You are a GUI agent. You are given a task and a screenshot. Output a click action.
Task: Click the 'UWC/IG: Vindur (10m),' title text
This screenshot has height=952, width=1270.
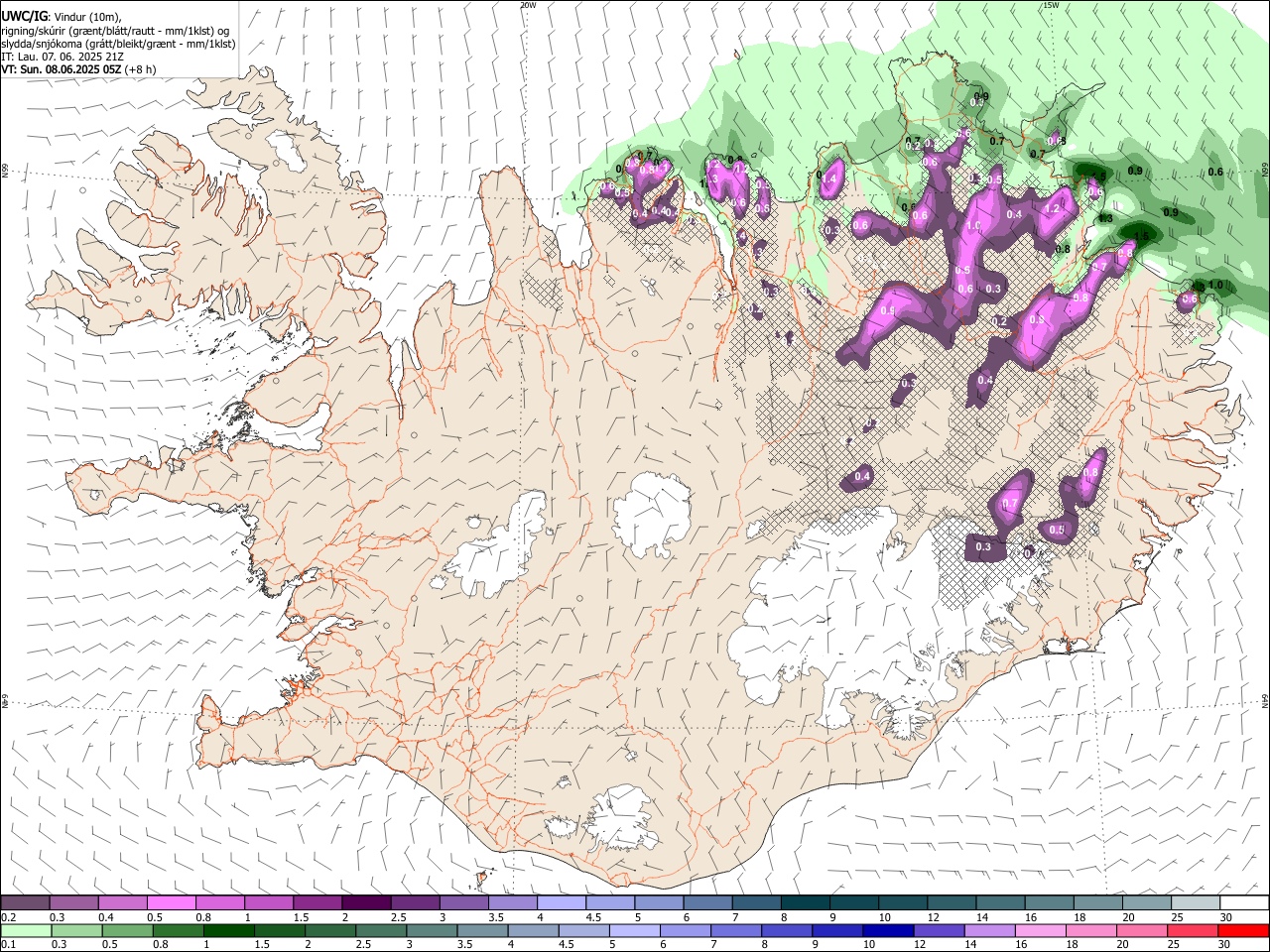62,17
